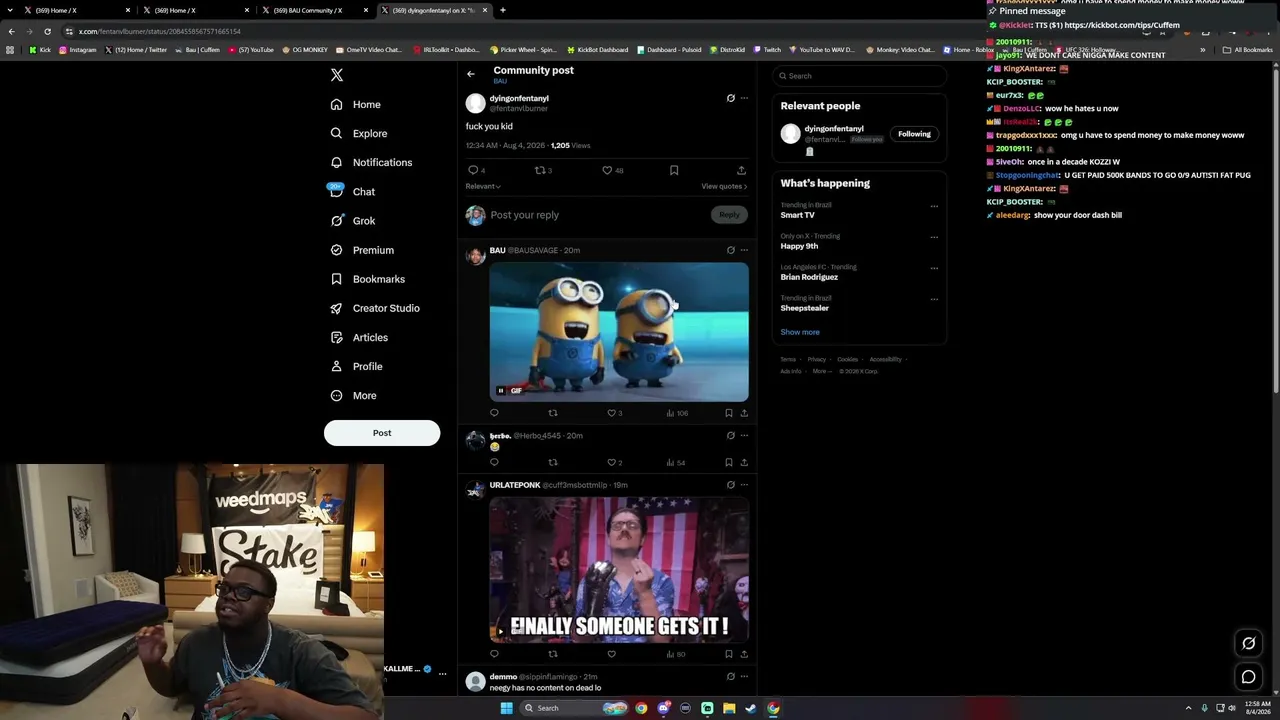Open the floating Grok button
Viewport: 1280px width, 720px height.
click(x=1248, y=643)
